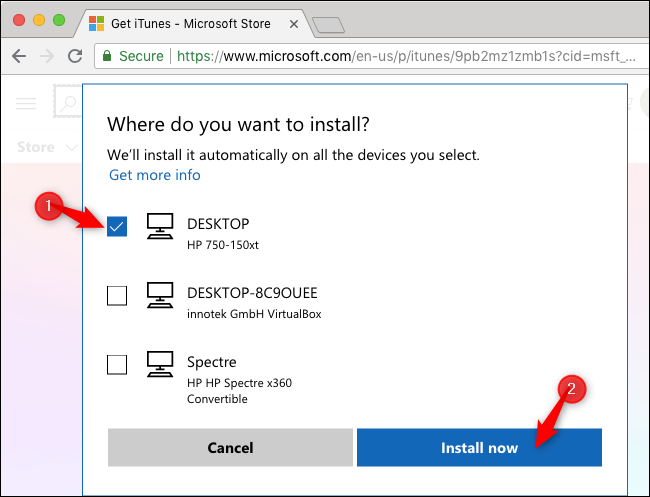
Task: Click the Secure padlock icon
Action: click(107, 56)
